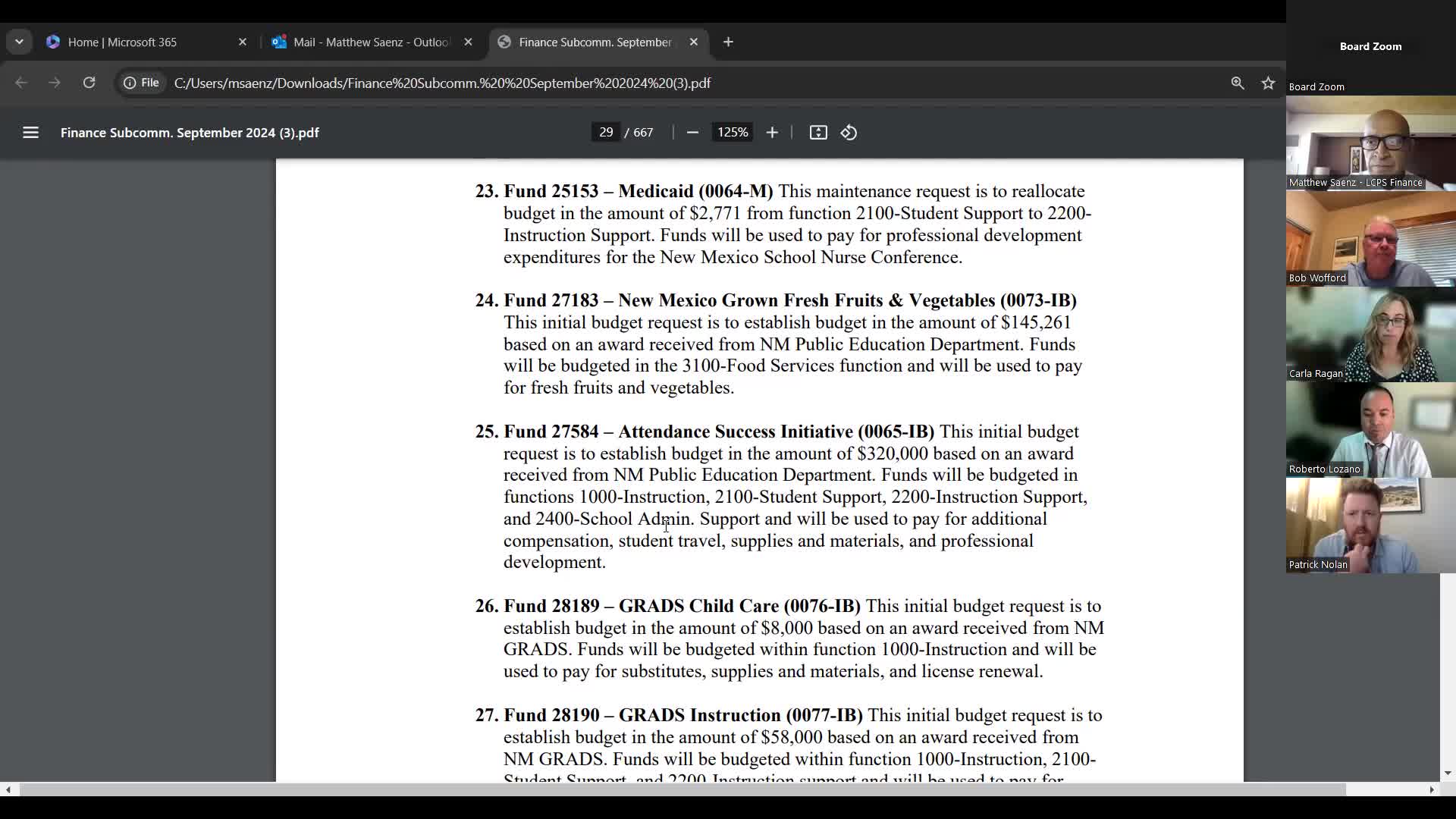The width and height of the screenshot is (1456, 819).
Task: Select Bob Wofford video tile
Action: [x=1371, y=238]
